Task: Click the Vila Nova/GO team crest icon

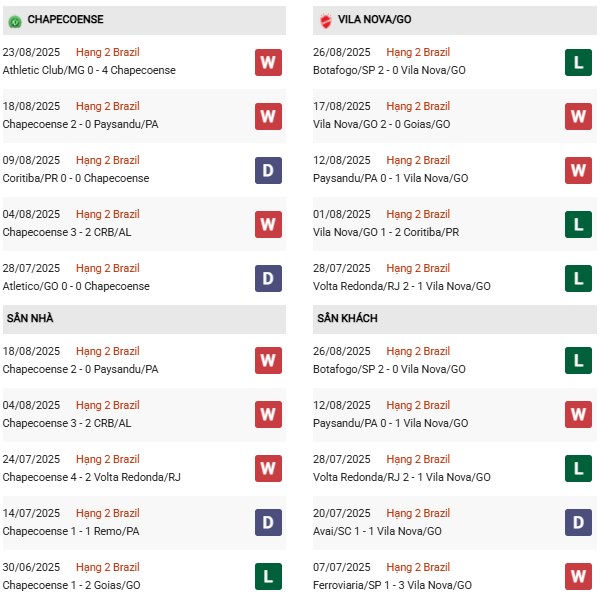Action: tap(325, 20)
